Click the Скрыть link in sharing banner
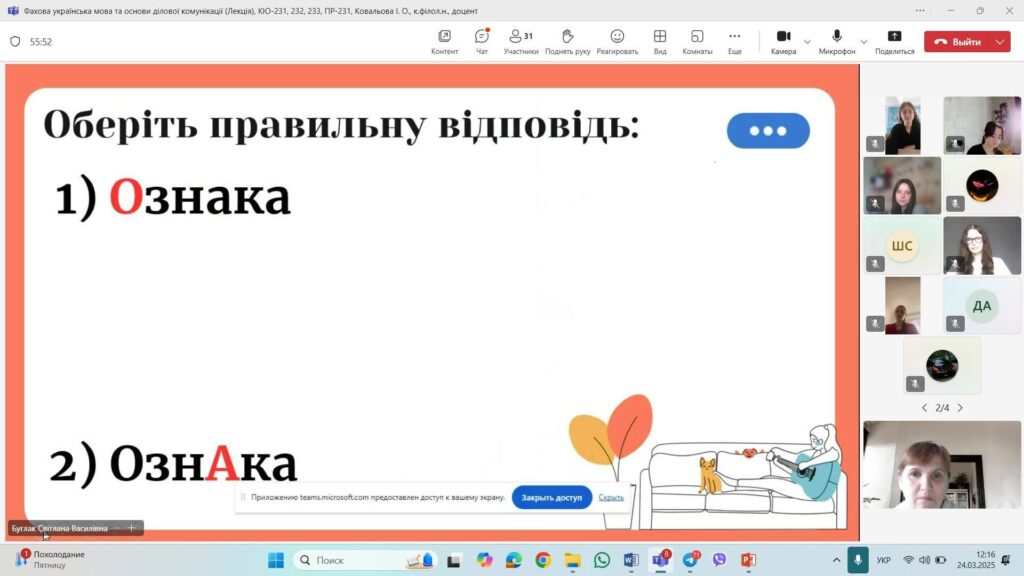Screen dimensions: 1024x576 pyautogui.click(x=611, y=497)
